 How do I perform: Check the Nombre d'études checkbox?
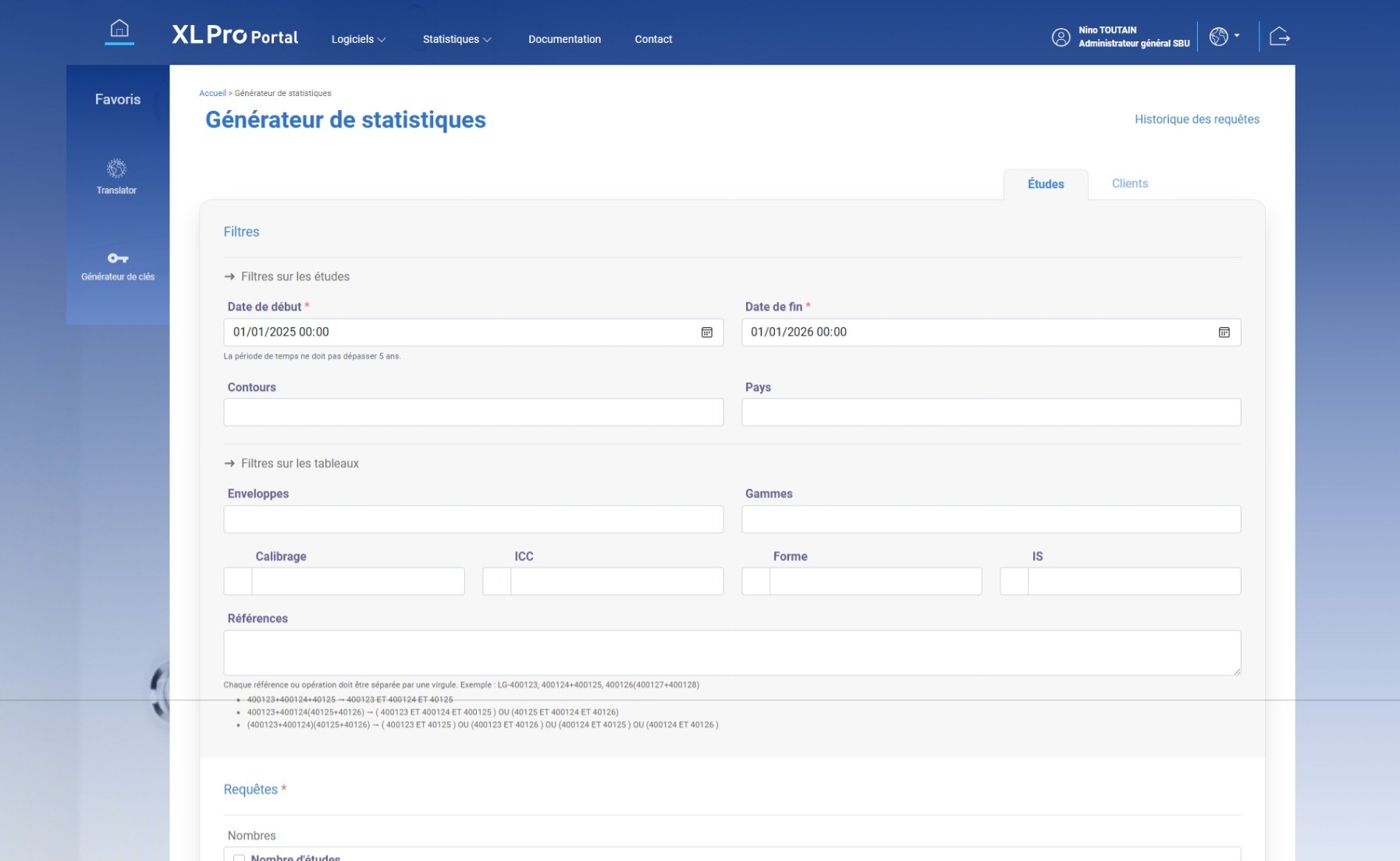240,857
